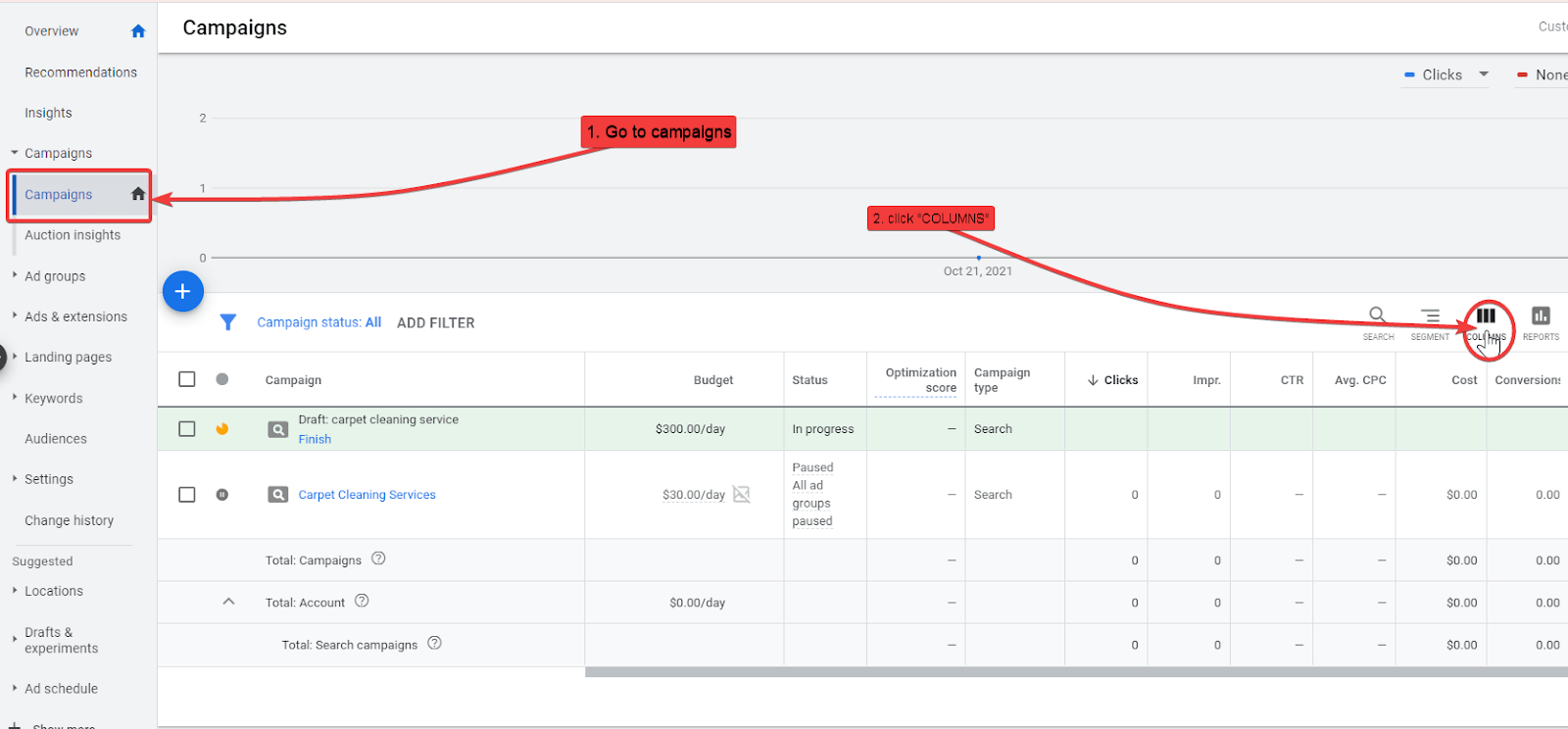1568x729 pixels.
Task: Click the Oct 21, 2021 chart data point
Action: tap(979, 258)
